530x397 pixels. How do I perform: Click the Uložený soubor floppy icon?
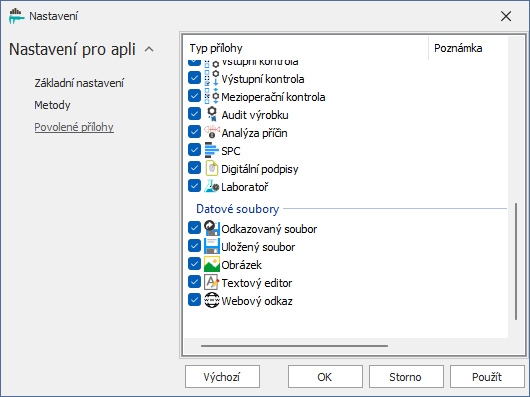tap(212, 246)
